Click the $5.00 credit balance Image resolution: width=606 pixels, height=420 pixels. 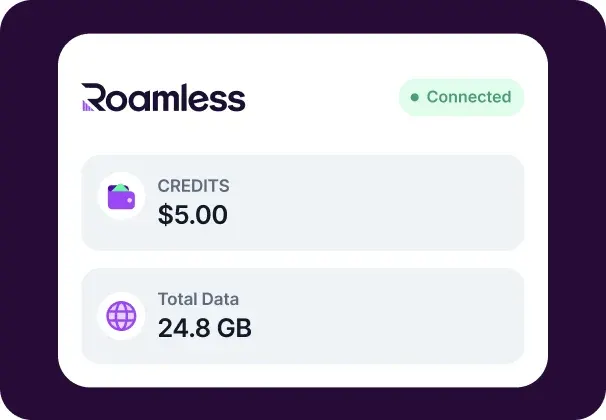pos(192,215)
